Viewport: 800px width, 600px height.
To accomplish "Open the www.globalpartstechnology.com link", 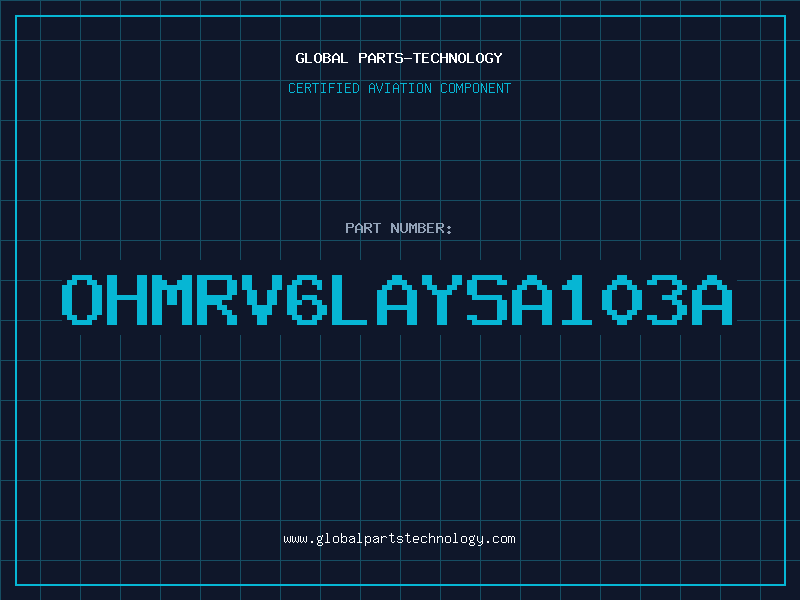I will pyautogui.click(x=399, y=539).
